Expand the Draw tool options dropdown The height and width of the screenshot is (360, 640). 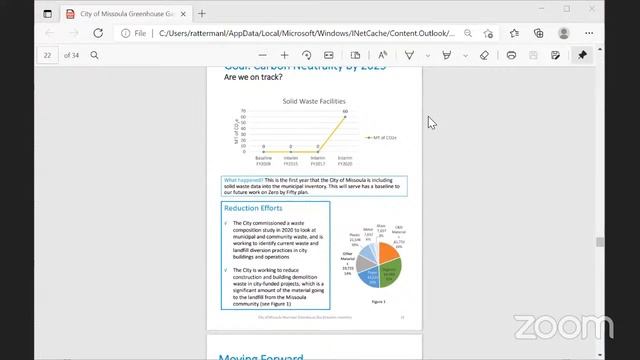pyautogui.click(x=428, y=56)
